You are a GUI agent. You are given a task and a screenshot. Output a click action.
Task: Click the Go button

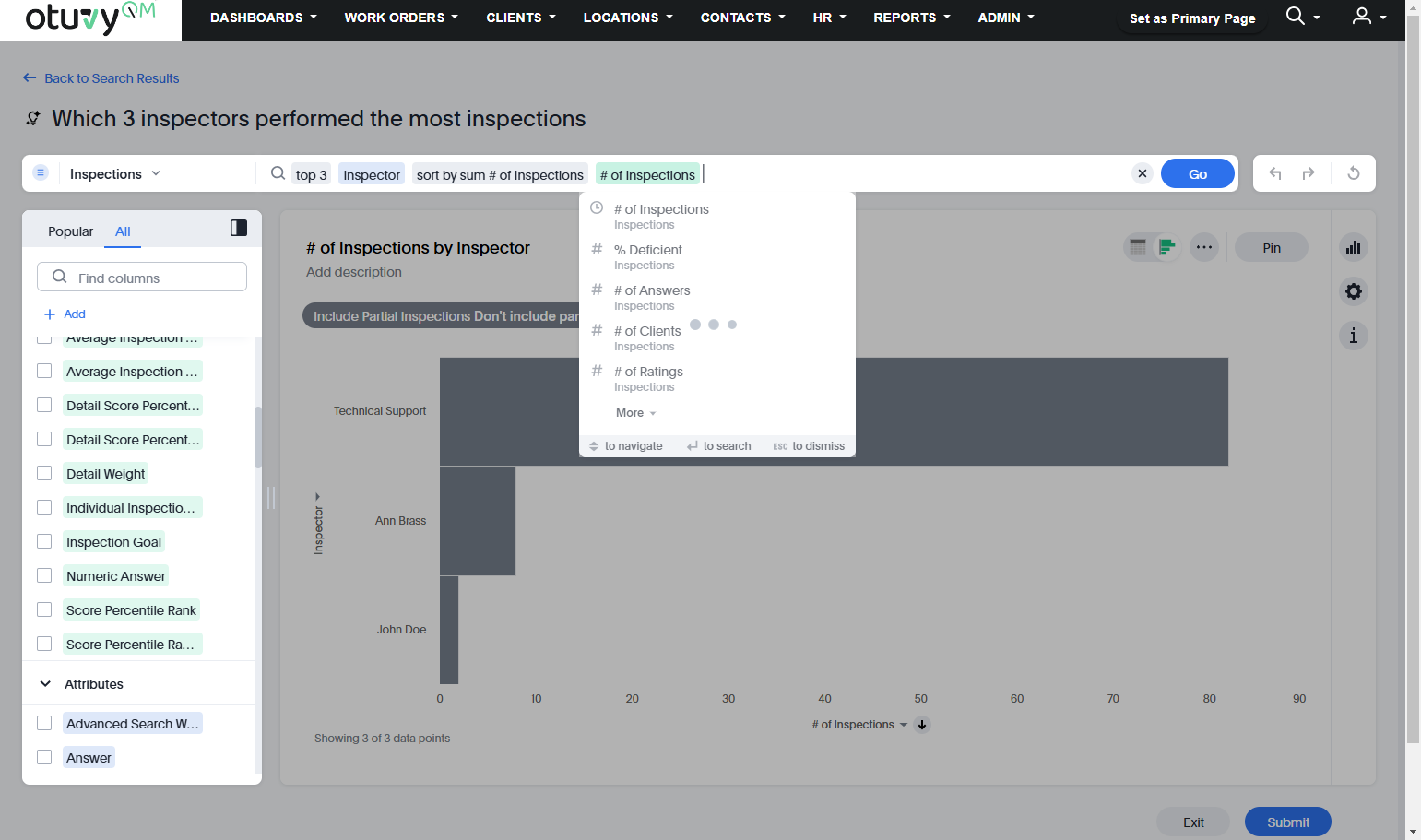click(1198, 173)
